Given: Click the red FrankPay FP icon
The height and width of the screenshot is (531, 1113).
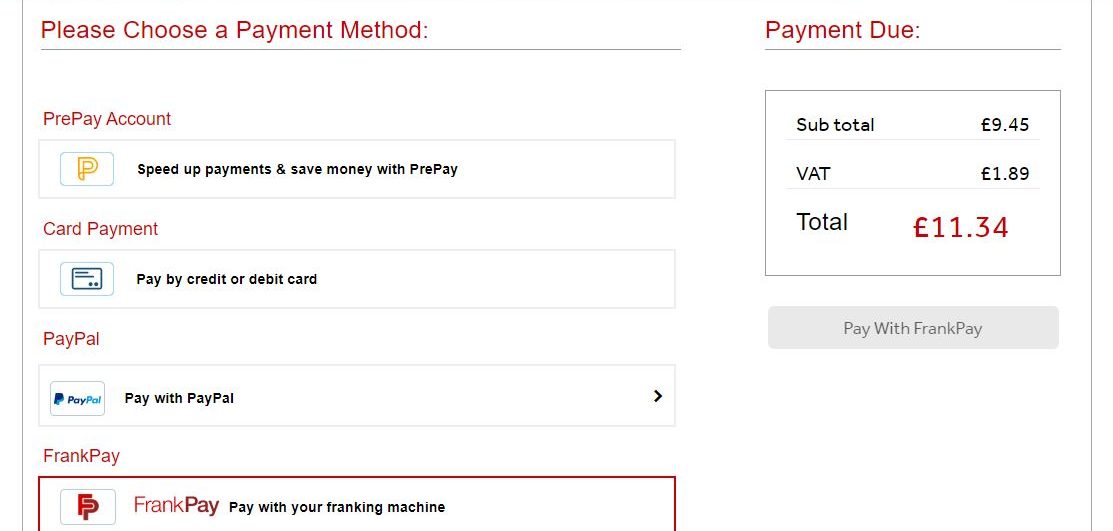Looking at the screenshot, I should [87, 507].
